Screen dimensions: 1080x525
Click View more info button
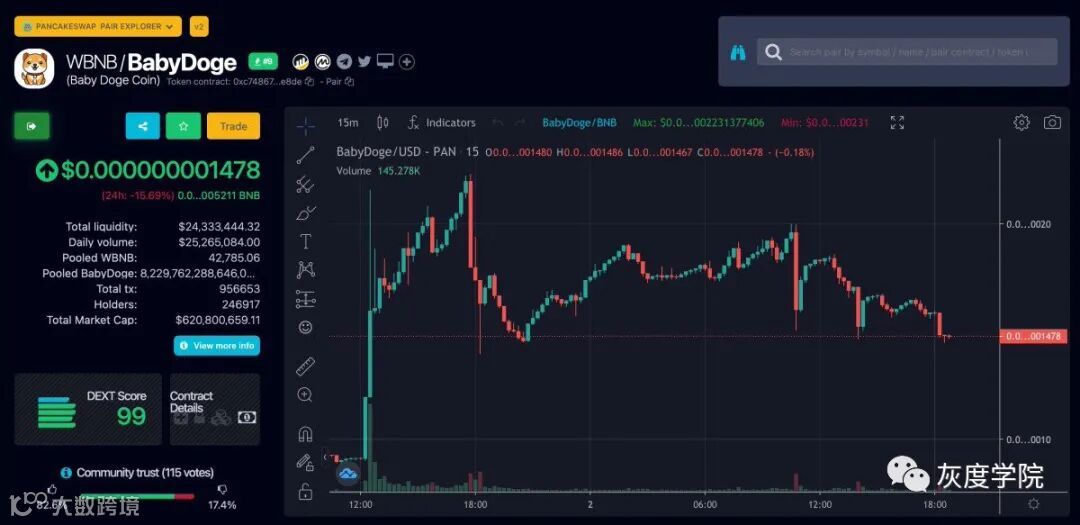(x=217, y=345)
